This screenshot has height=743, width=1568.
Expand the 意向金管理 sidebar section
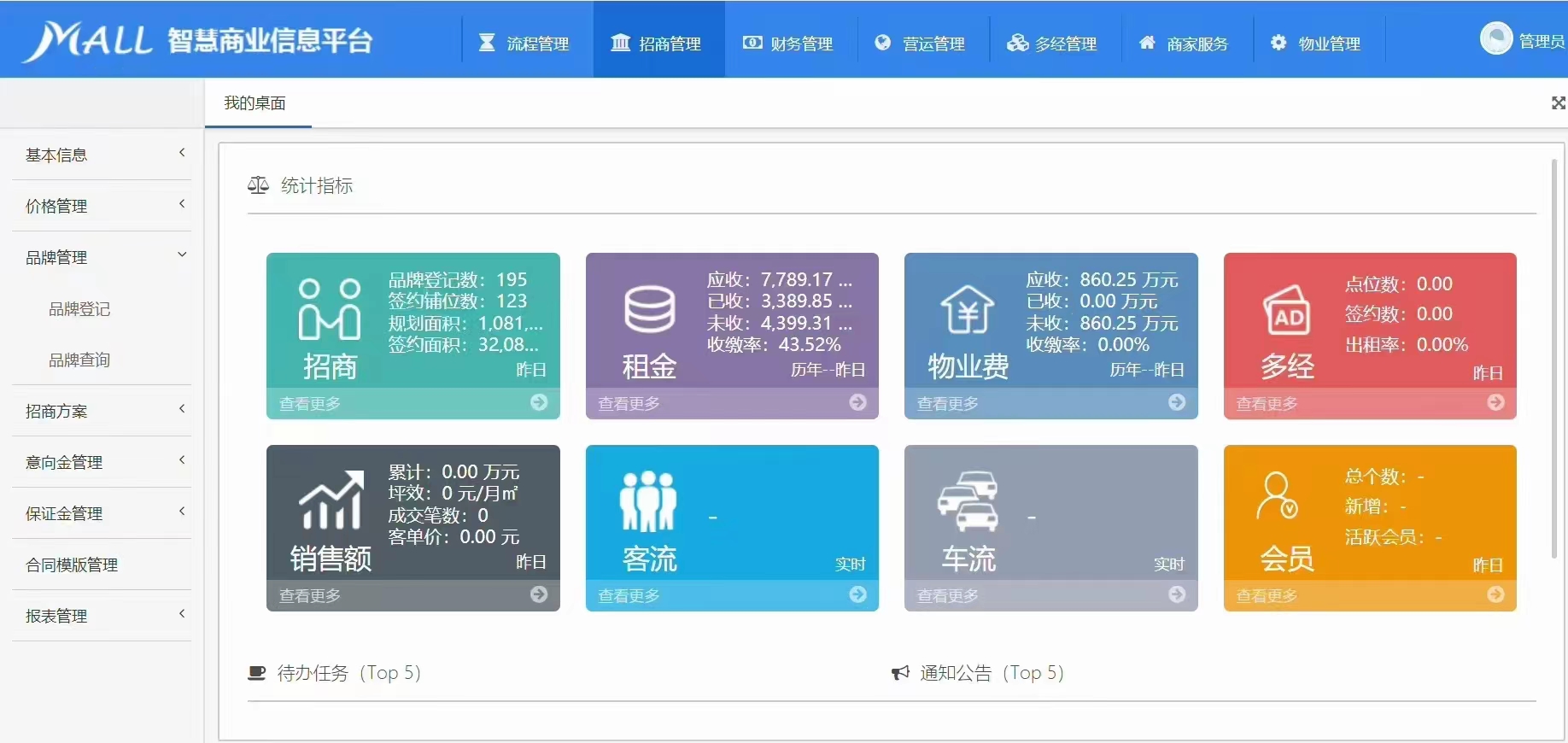tap(102, 462)
